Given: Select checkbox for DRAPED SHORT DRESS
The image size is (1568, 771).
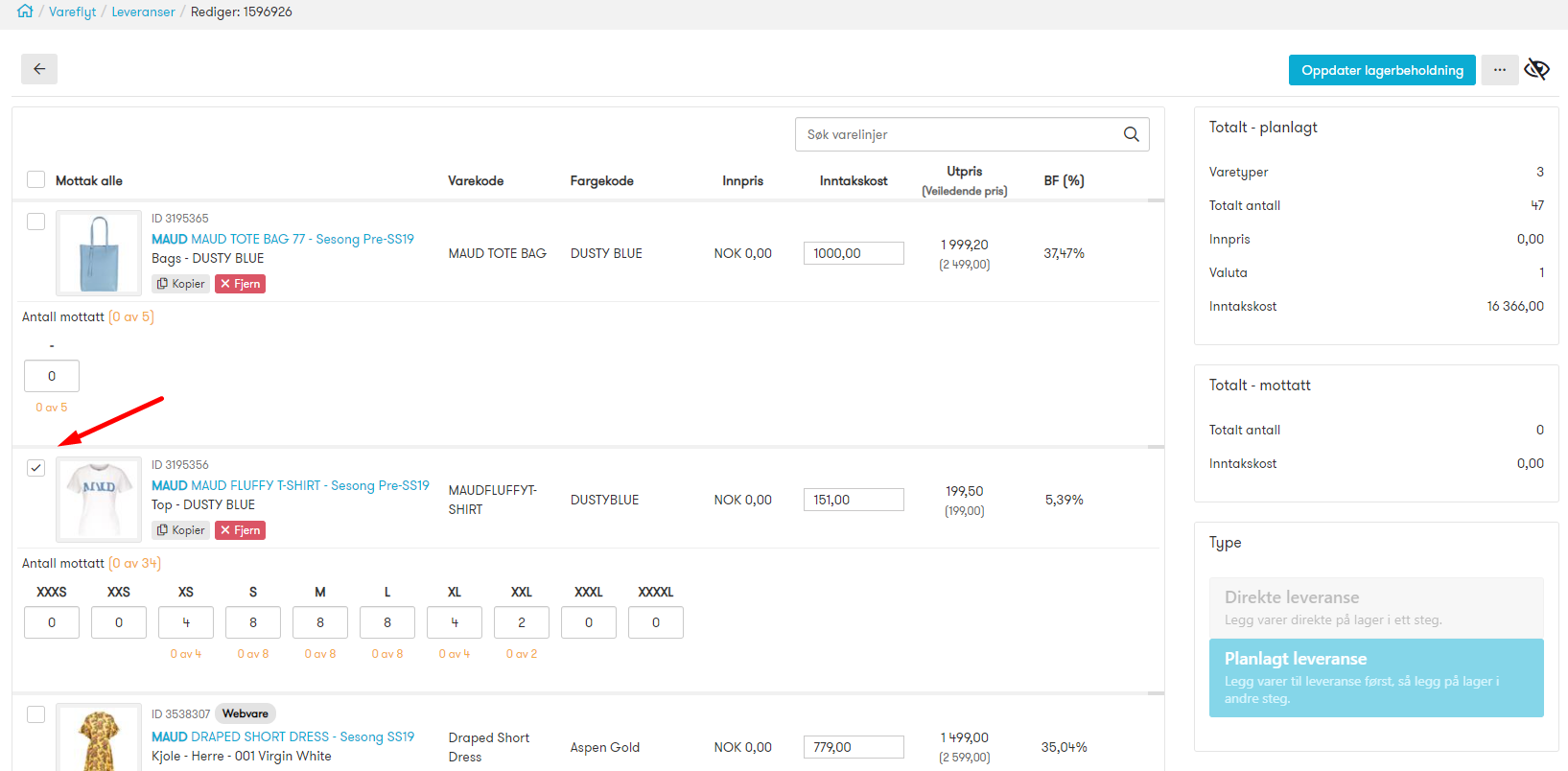Looking at the screenshot, I should [36, 714].
